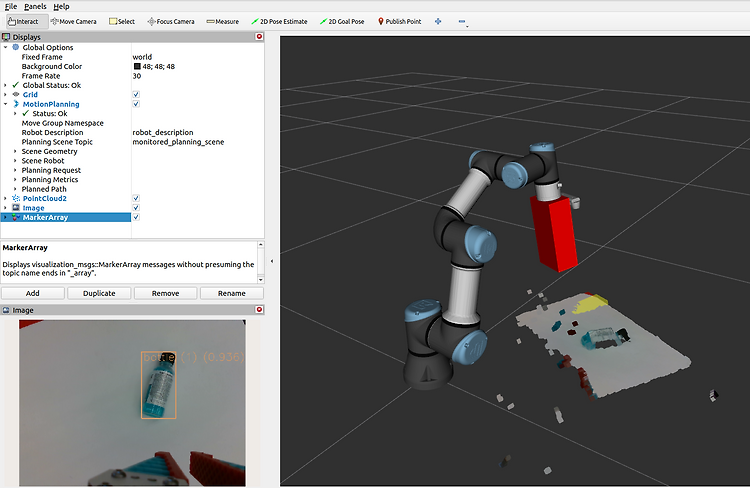This screenshot has height=488, width=750.
Task: Expand the Grid display row
Action: tap(5, 95)
